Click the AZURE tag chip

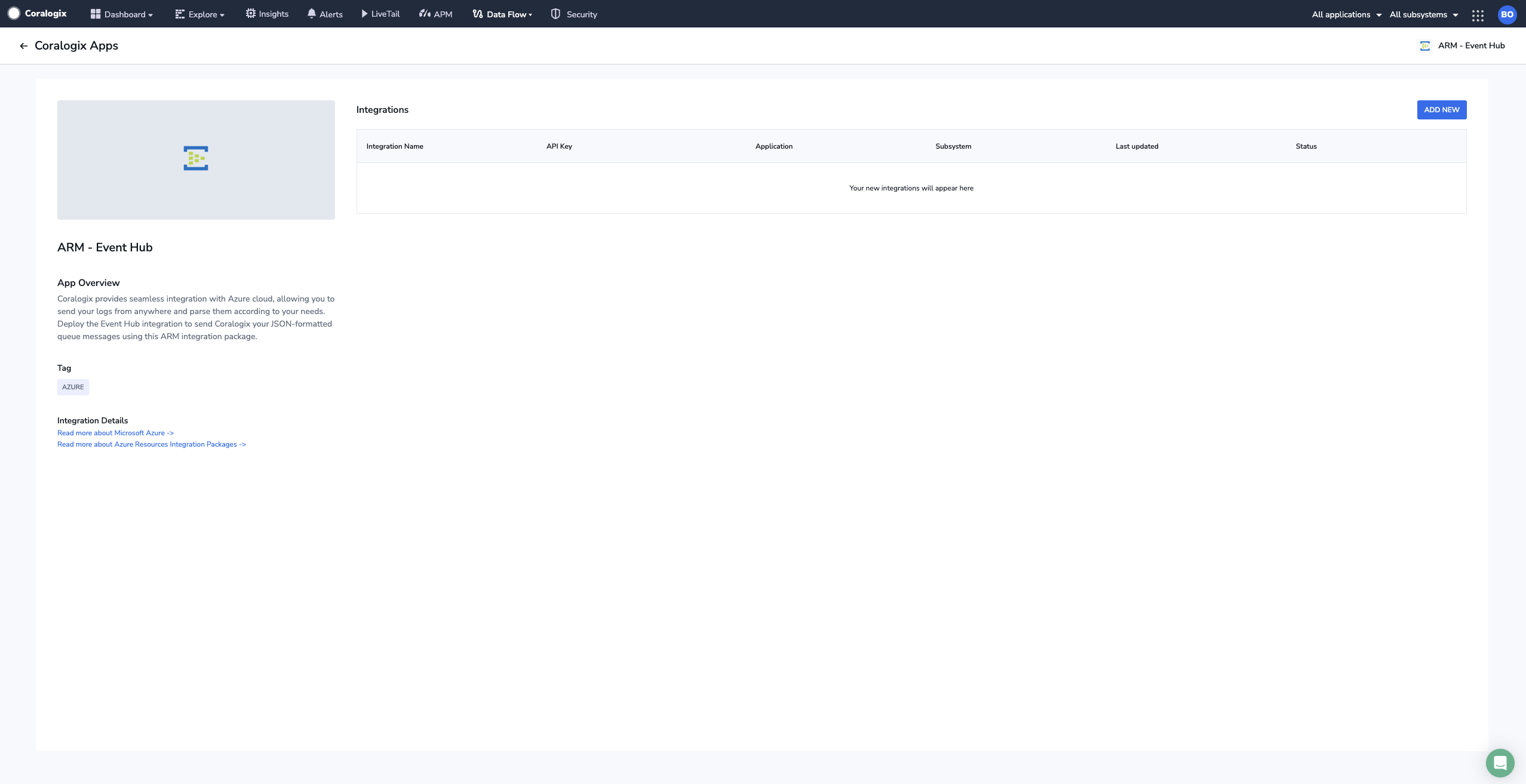[73, 387]
